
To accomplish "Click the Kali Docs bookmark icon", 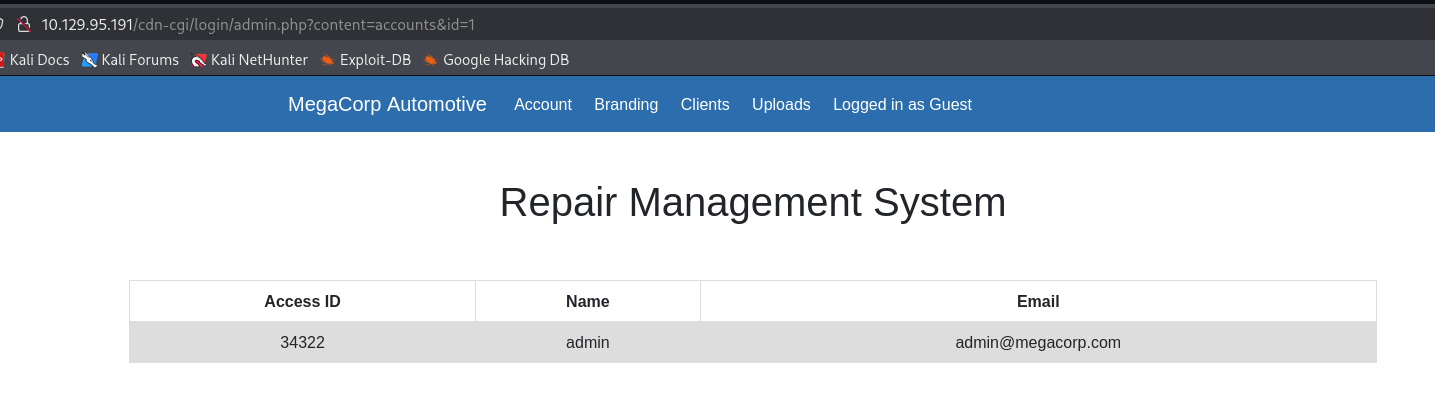I will pos(3,60).
